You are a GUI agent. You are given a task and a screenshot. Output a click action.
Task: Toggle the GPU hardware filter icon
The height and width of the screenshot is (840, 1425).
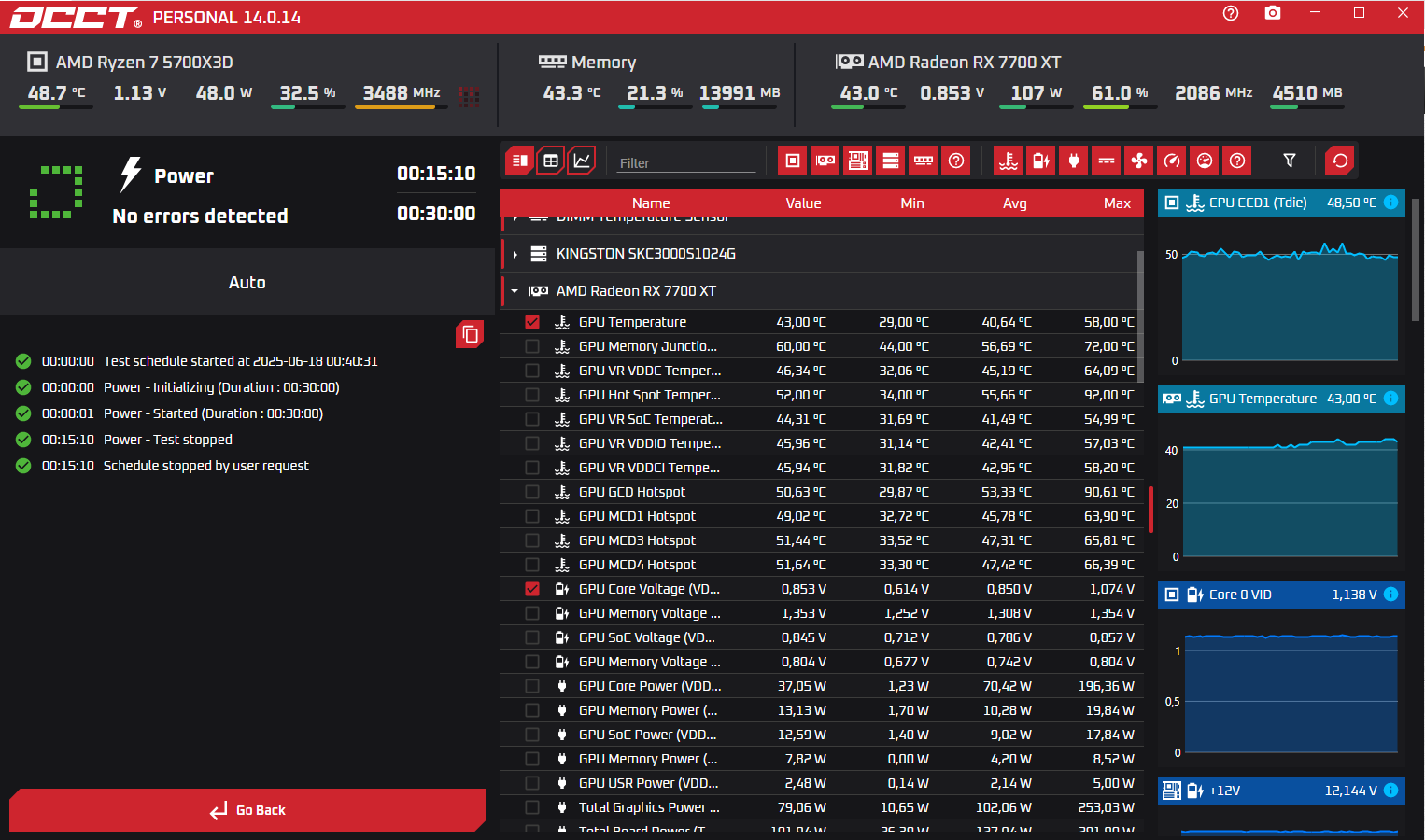pos(825,161)
